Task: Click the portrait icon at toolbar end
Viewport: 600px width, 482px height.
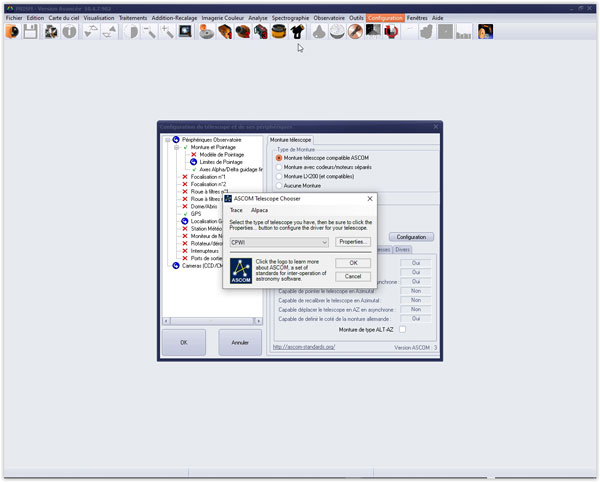Action: coord(485,32)
